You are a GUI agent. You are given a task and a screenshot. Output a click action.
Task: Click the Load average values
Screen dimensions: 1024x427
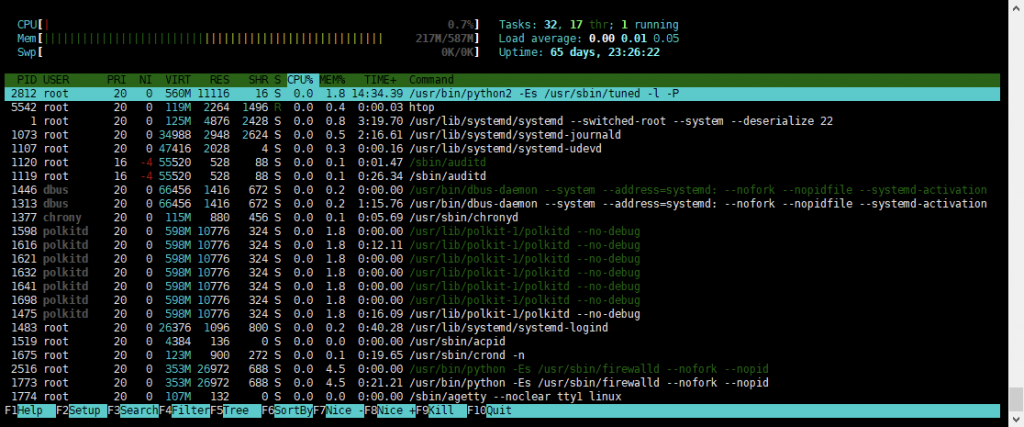pos(634,39)
